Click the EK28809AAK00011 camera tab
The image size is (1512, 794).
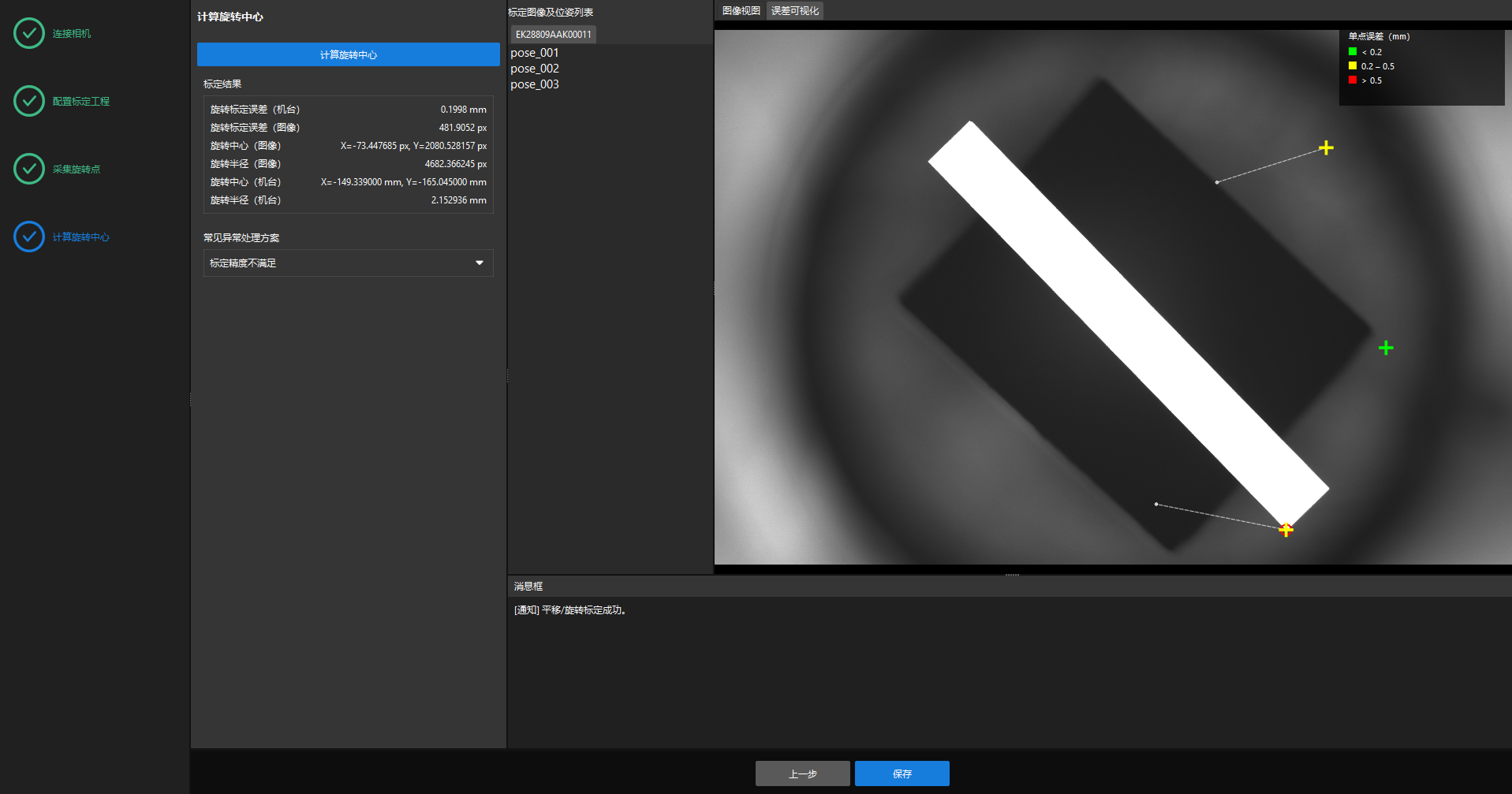[554, 34]
